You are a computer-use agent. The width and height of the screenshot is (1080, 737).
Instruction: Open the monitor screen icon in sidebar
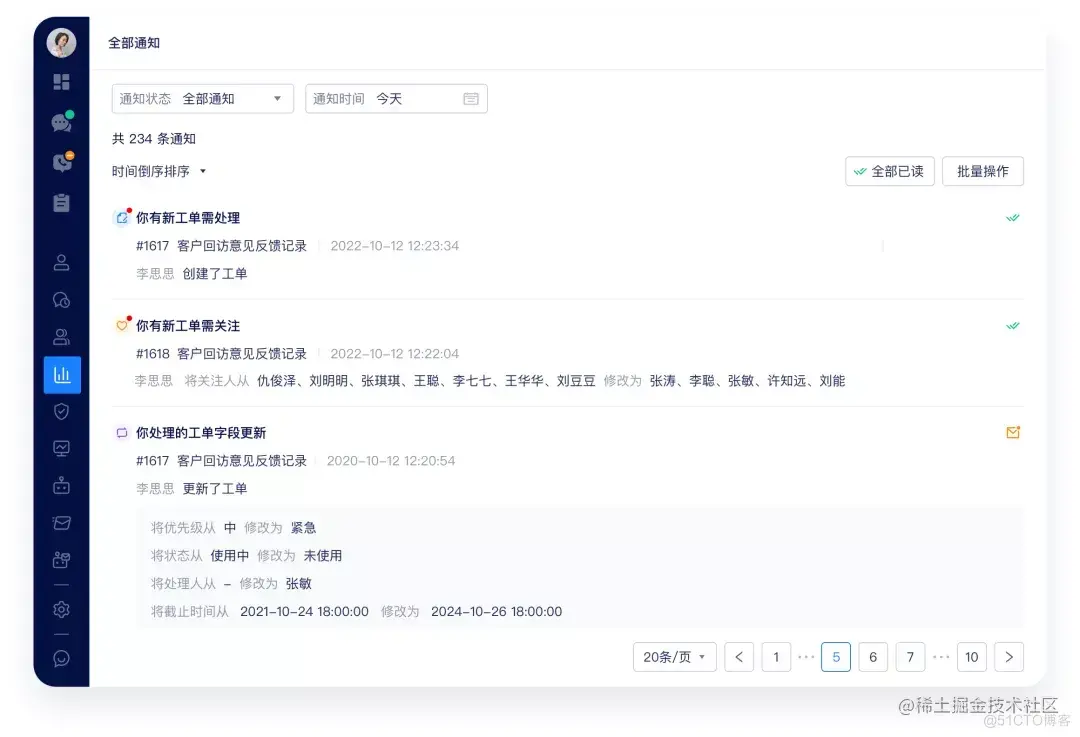[61, 449]
